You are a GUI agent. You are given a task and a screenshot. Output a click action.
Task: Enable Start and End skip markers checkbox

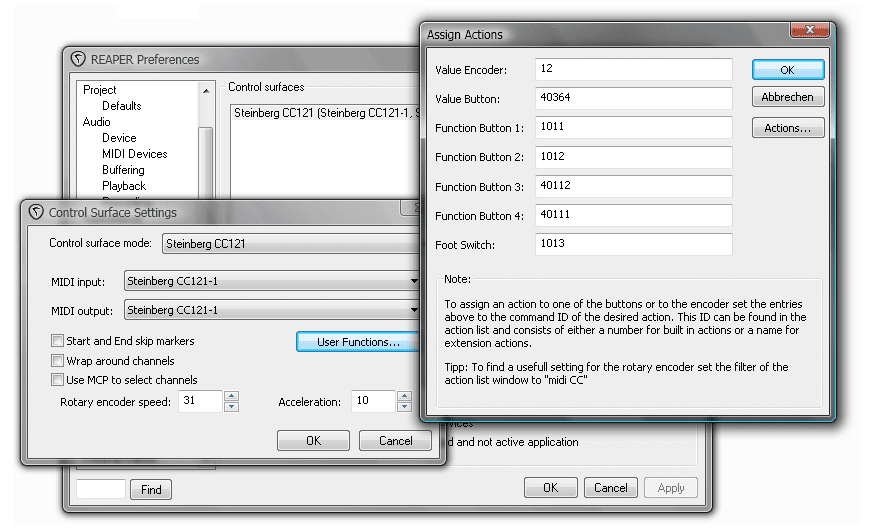[x=57, y=340]
